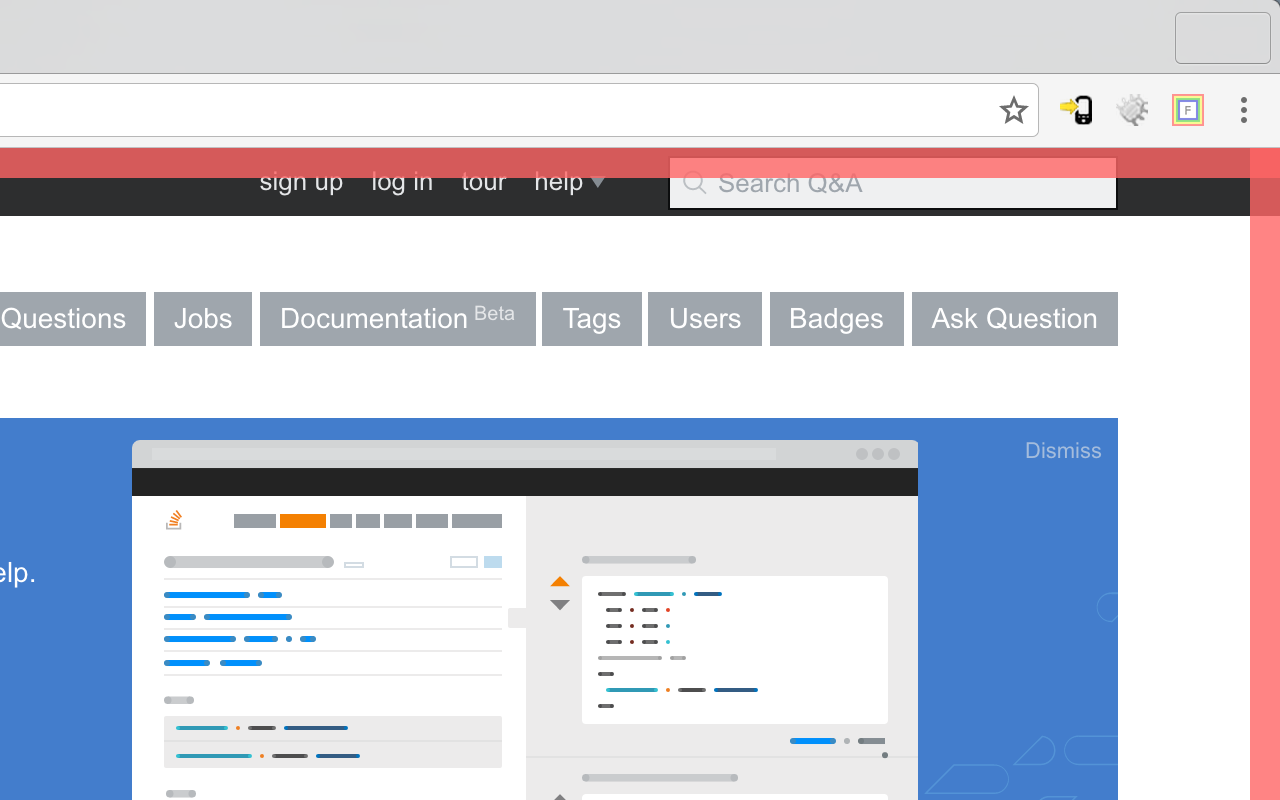Bookmark this page with the star icon
The image size is (1280, 800).
(x=1013, y=110)
